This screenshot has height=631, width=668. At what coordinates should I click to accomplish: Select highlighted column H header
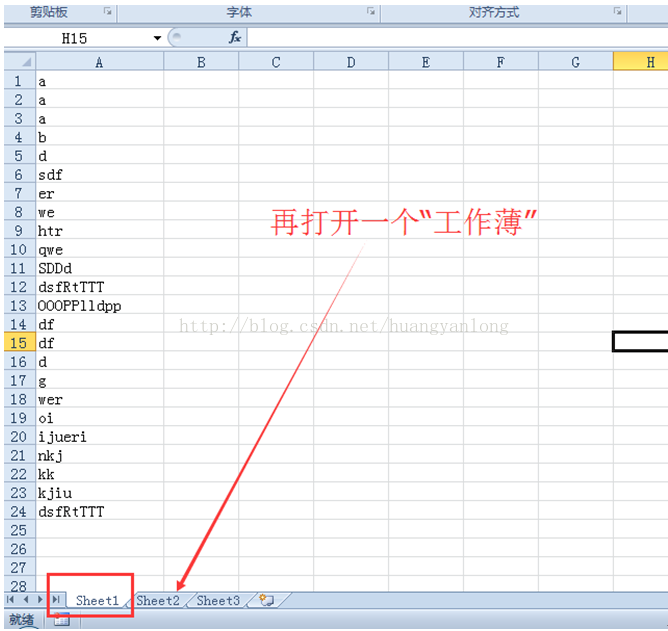(641, 62)
